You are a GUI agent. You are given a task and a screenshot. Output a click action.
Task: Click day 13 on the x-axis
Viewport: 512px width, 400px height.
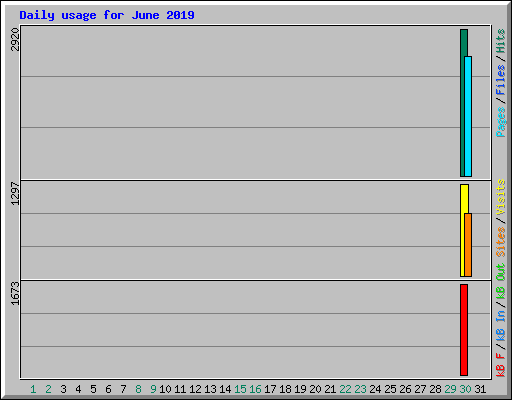pos(210,389)
